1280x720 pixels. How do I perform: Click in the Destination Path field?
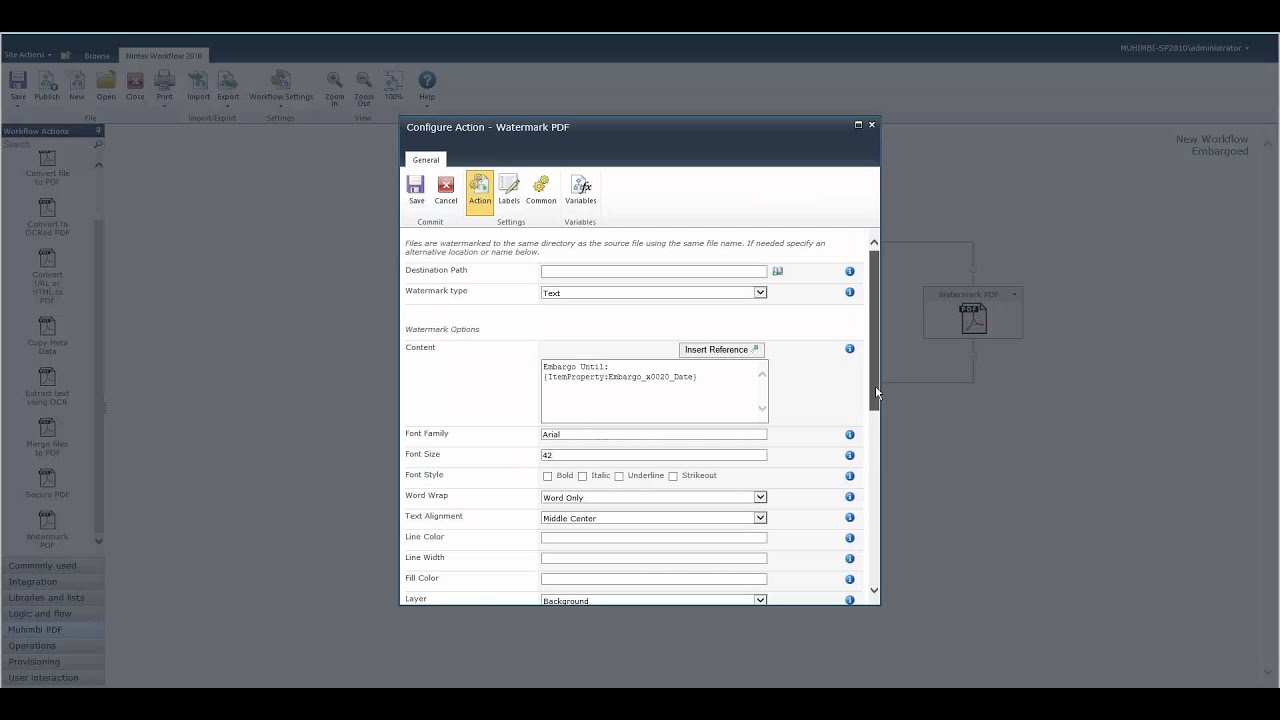(654, 271)
